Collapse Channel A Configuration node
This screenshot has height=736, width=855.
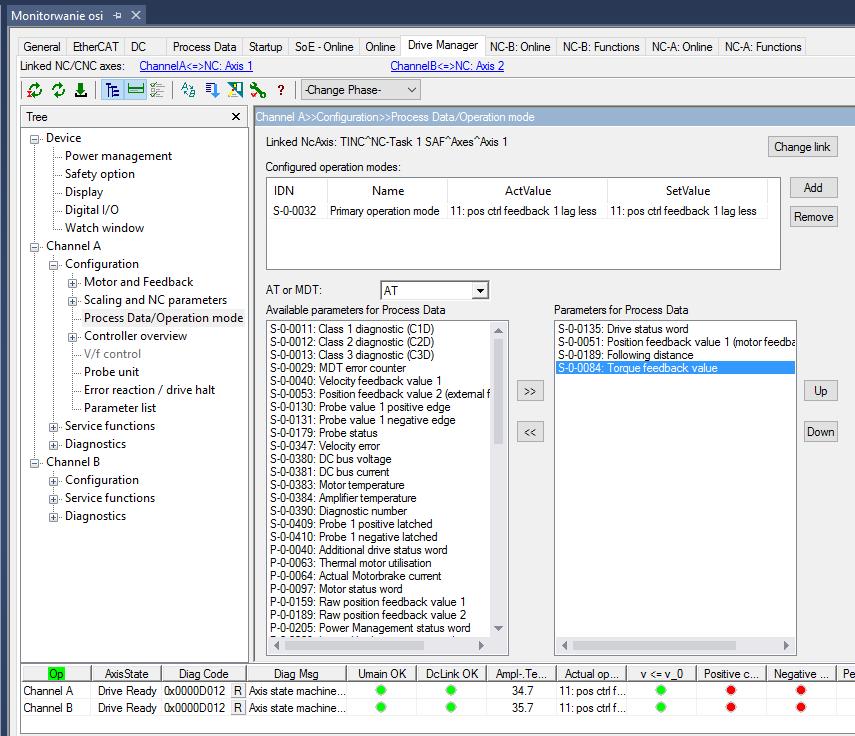point(53,265)
